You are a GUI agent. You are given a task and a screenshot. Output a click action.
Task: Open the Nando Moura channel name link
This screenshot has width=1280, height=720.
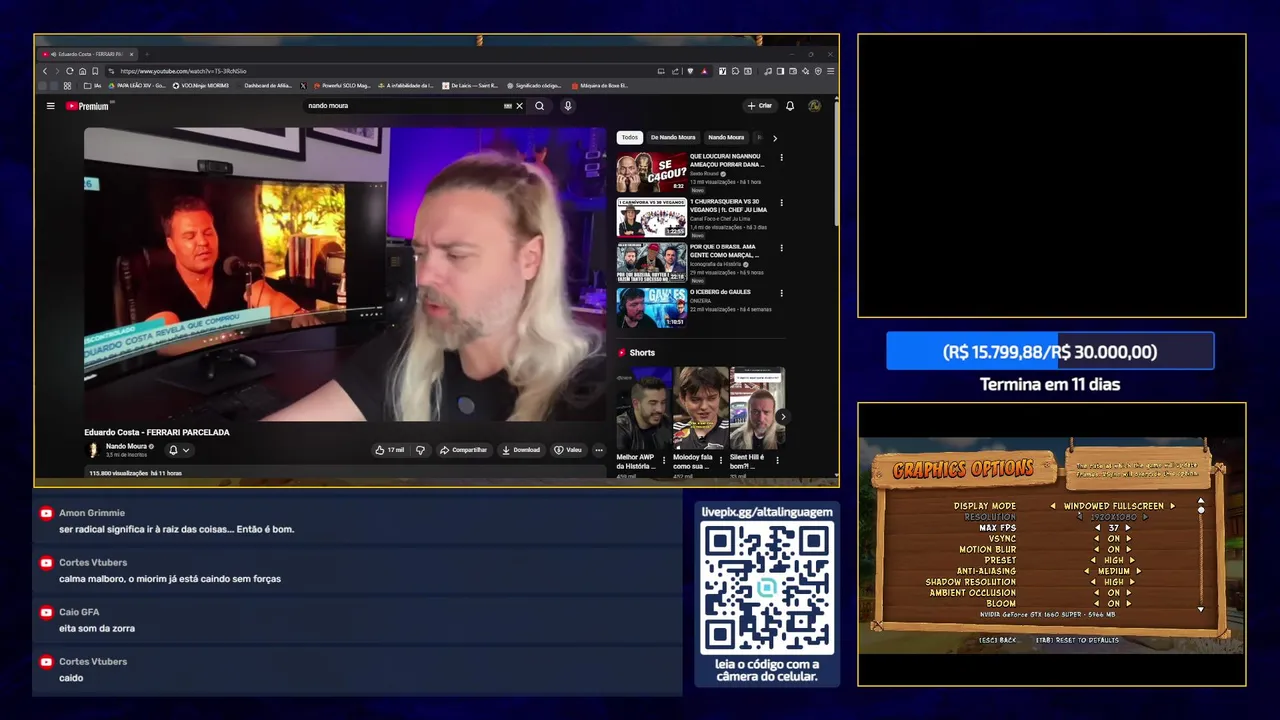127,446
